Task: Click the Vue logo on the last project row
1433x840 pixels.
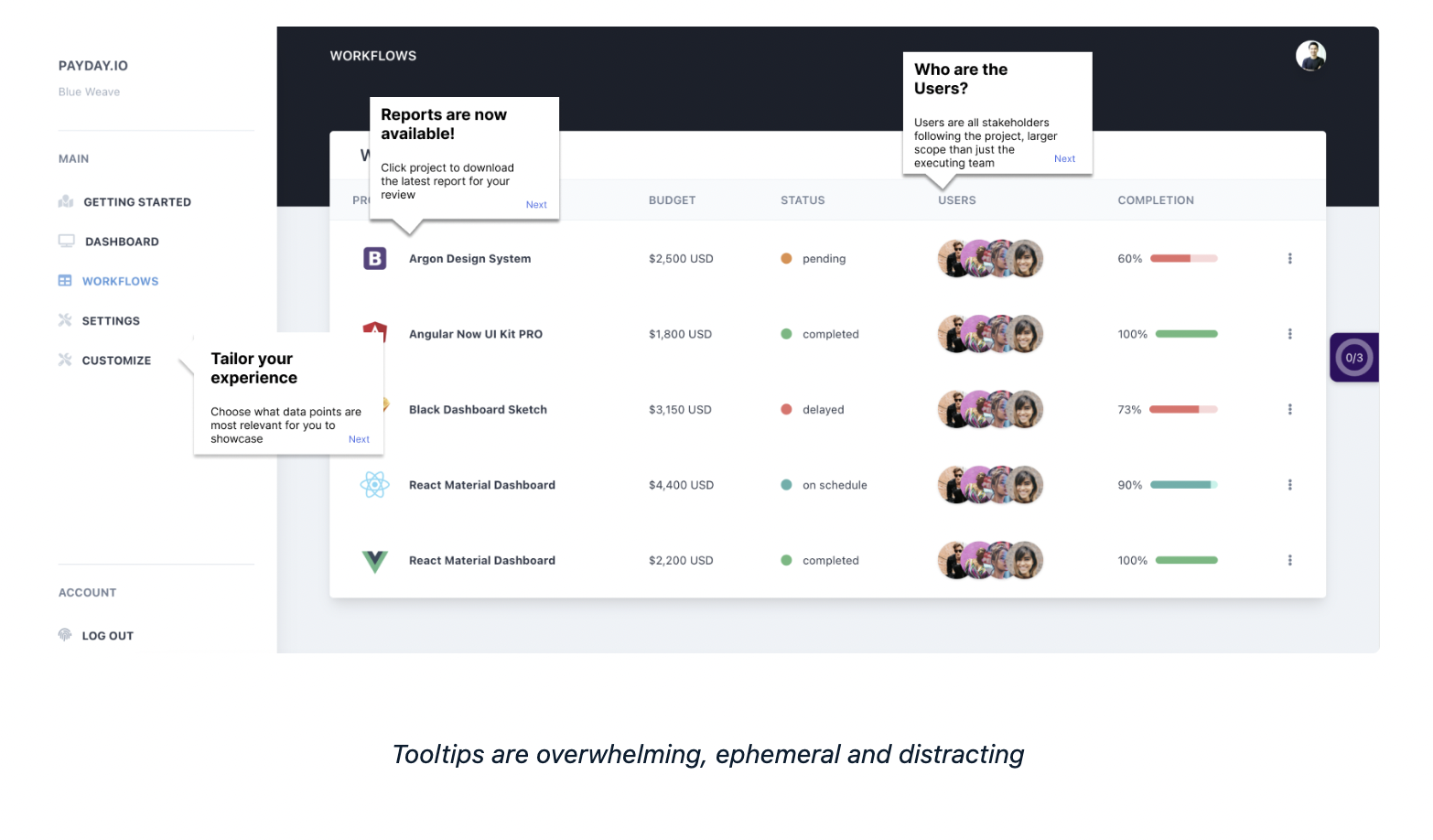Action: point(375,559)
